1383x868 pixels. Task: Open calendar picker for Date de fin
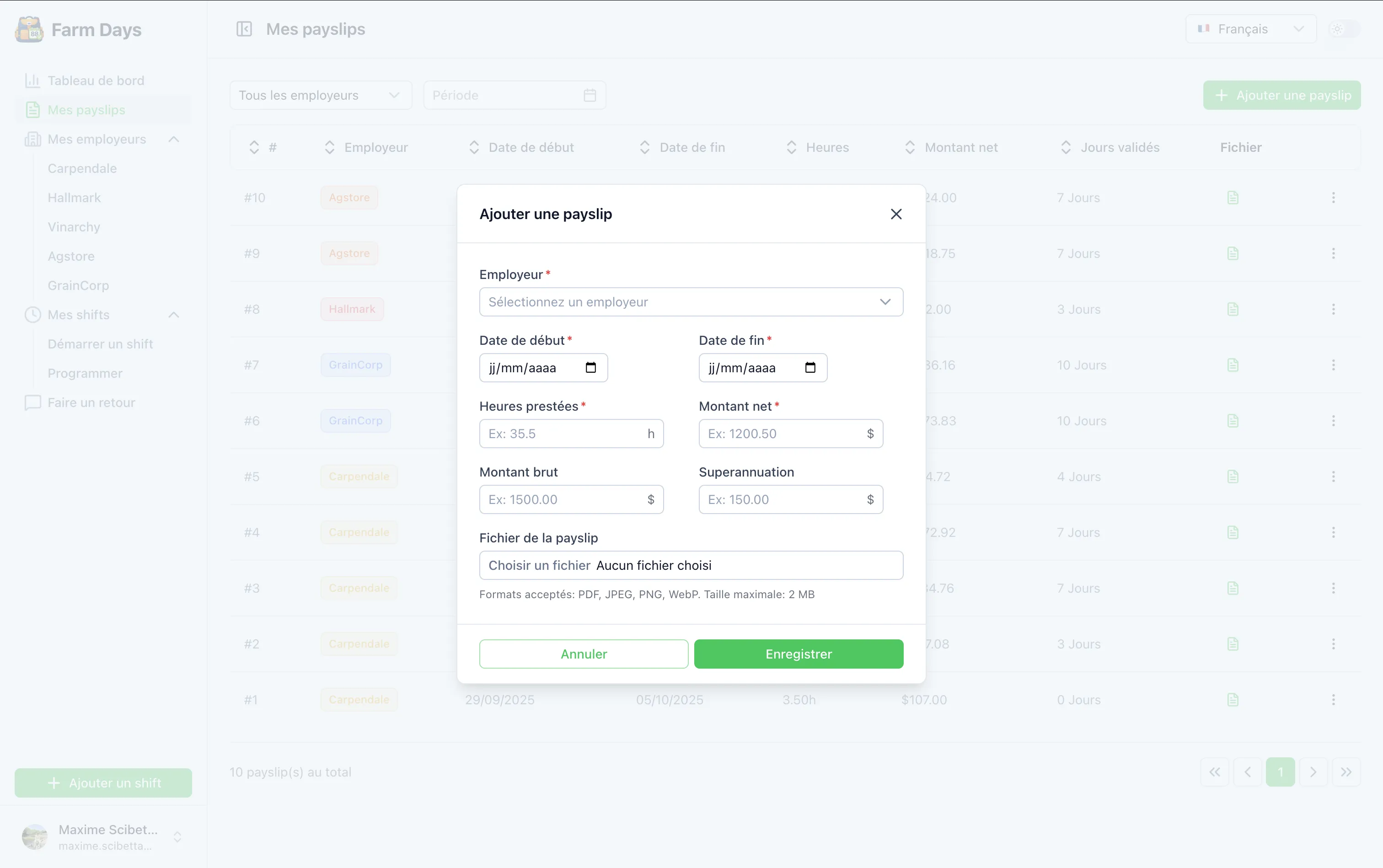810,368
